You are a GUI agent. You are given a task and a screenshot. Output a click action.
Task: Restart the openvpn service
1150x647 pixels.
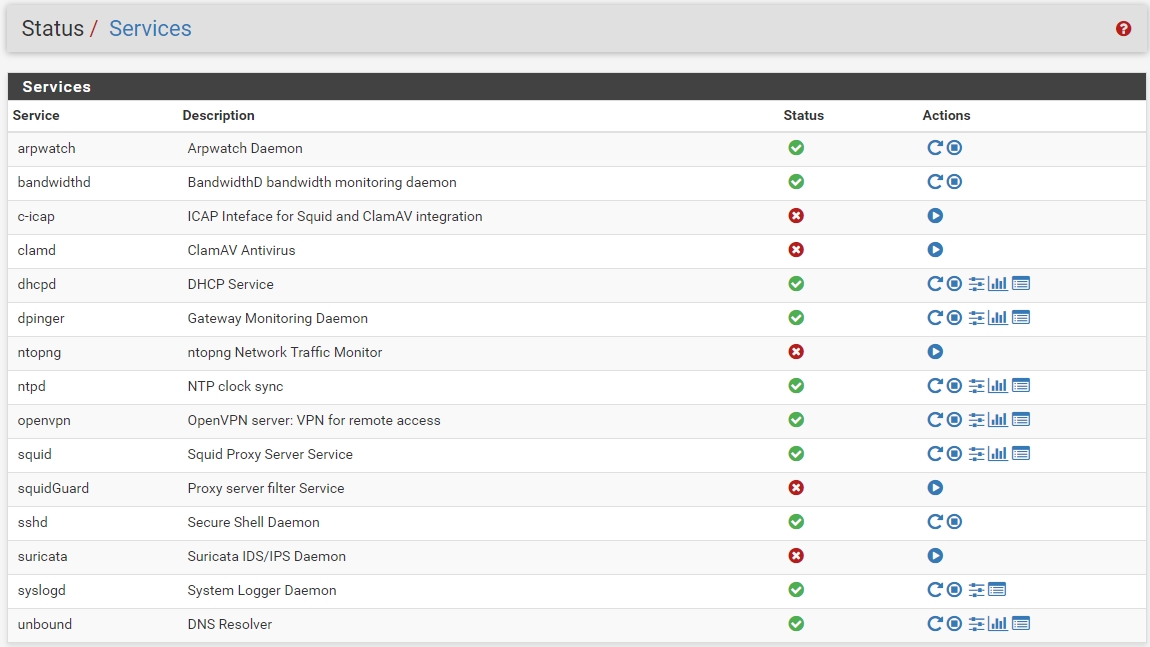tap(934, 420)
